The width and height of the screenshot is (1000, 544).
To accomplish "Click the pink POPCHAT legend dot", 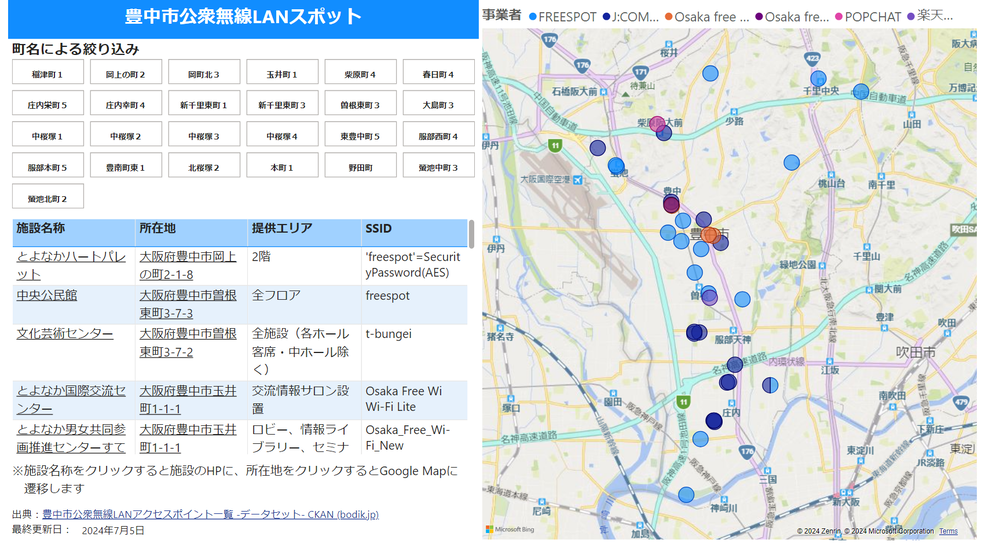I will [x=839, y=17].
